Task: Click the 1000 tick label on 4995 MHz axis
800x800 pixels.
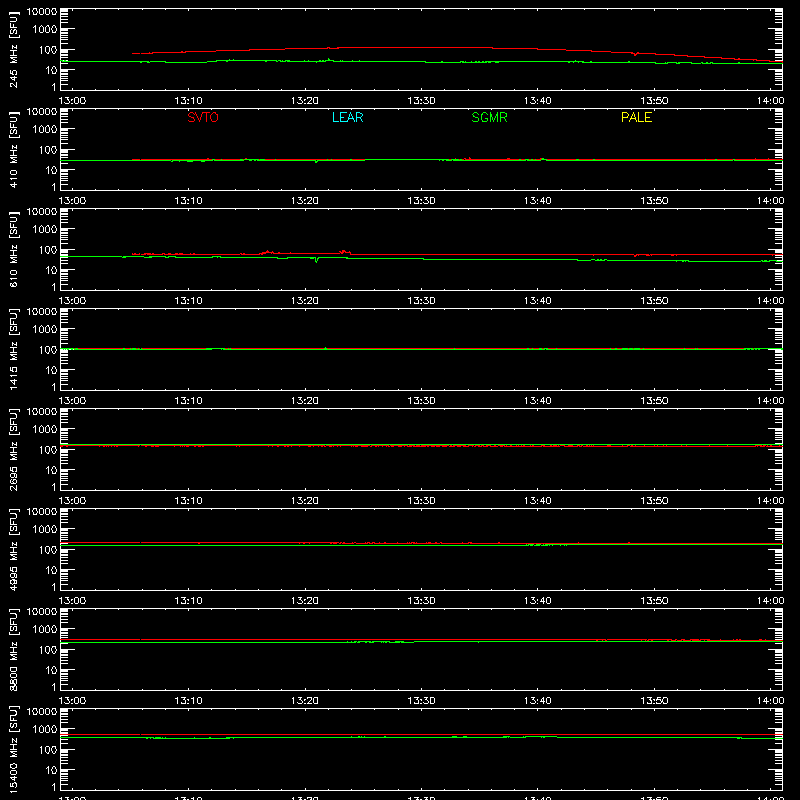Action: pyautogui.click(x=45, y=529)
